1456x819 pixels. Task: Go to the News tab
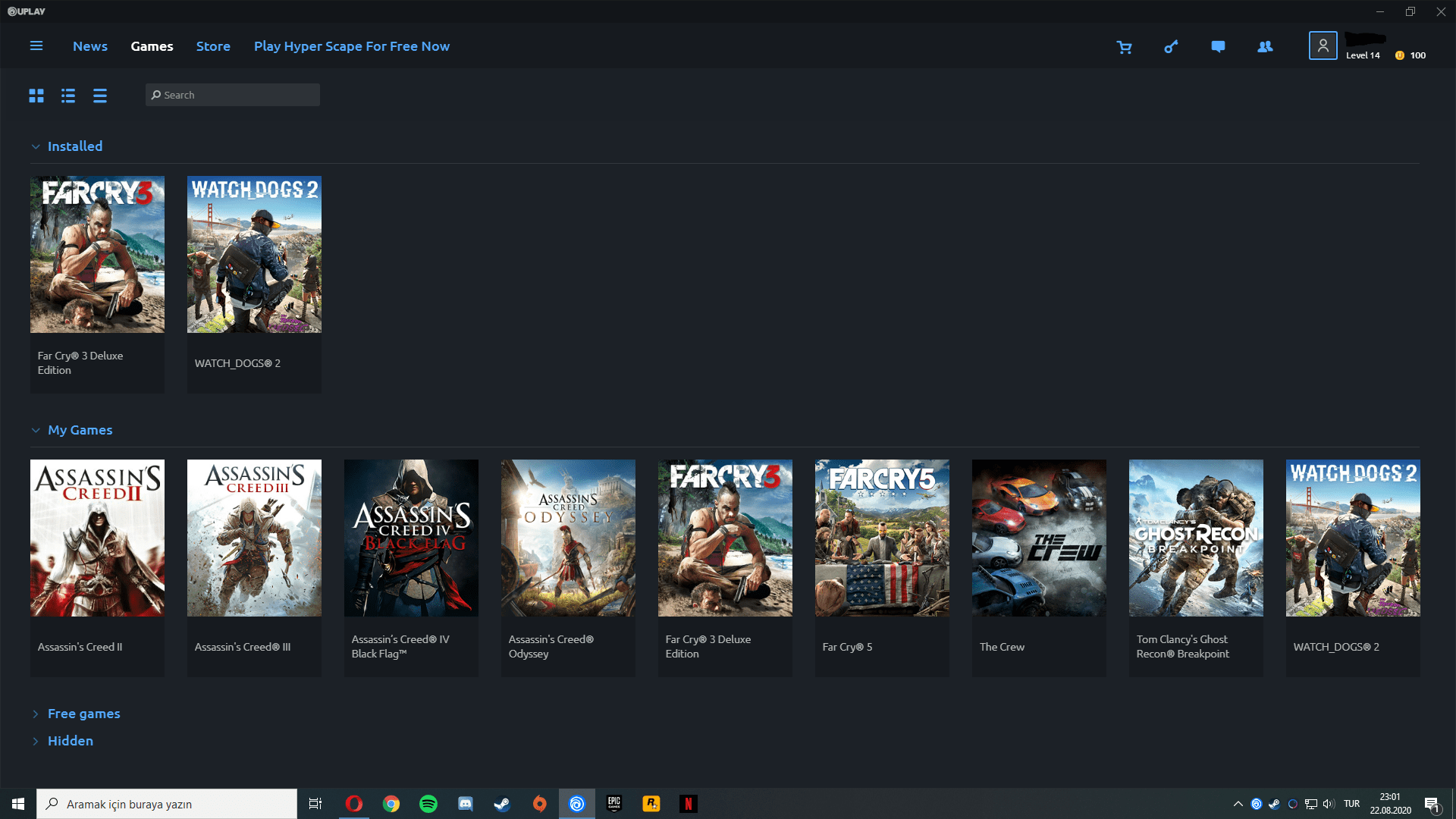90,46
